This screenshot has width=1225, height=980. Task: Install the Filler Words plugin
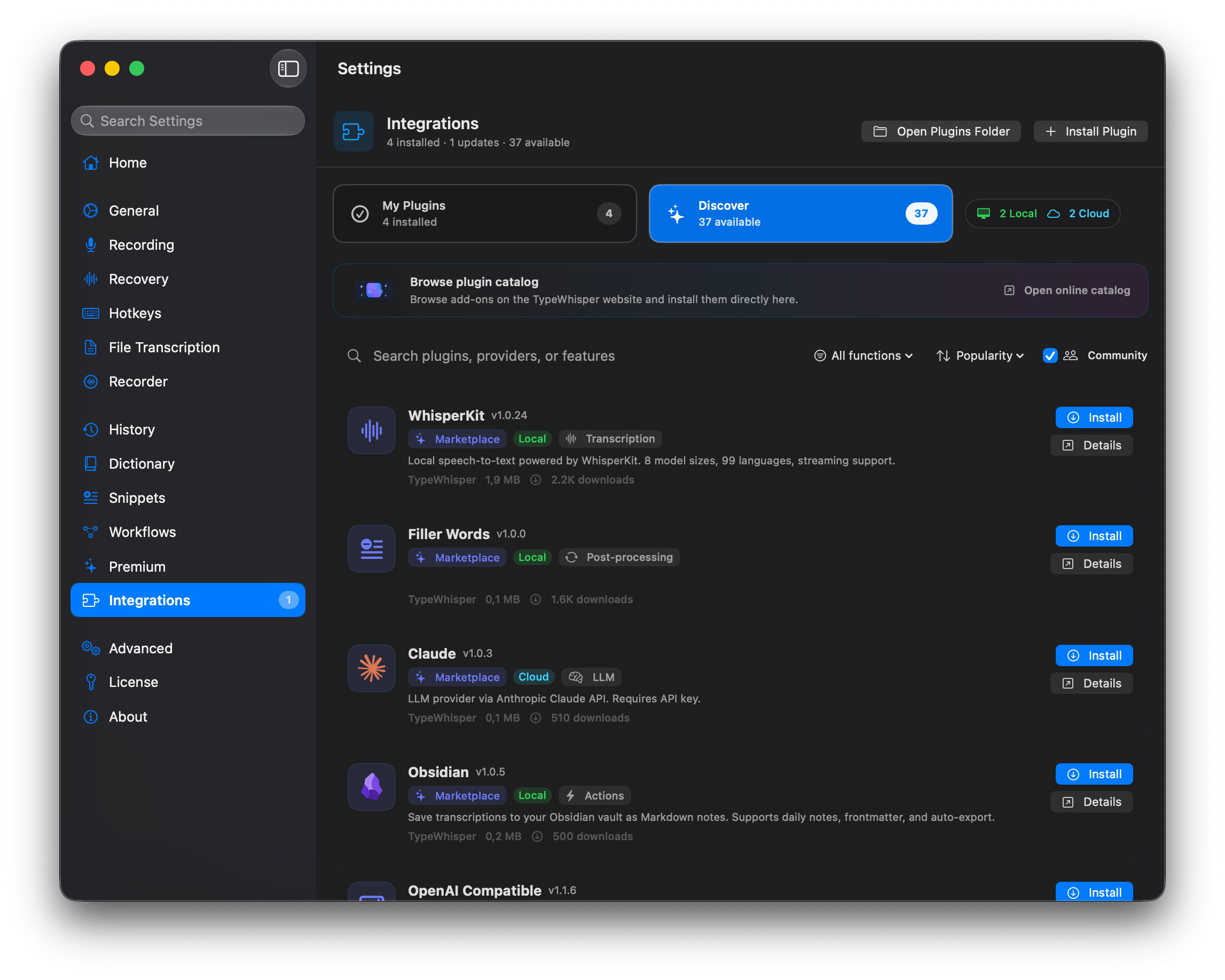click(1094, 536)
